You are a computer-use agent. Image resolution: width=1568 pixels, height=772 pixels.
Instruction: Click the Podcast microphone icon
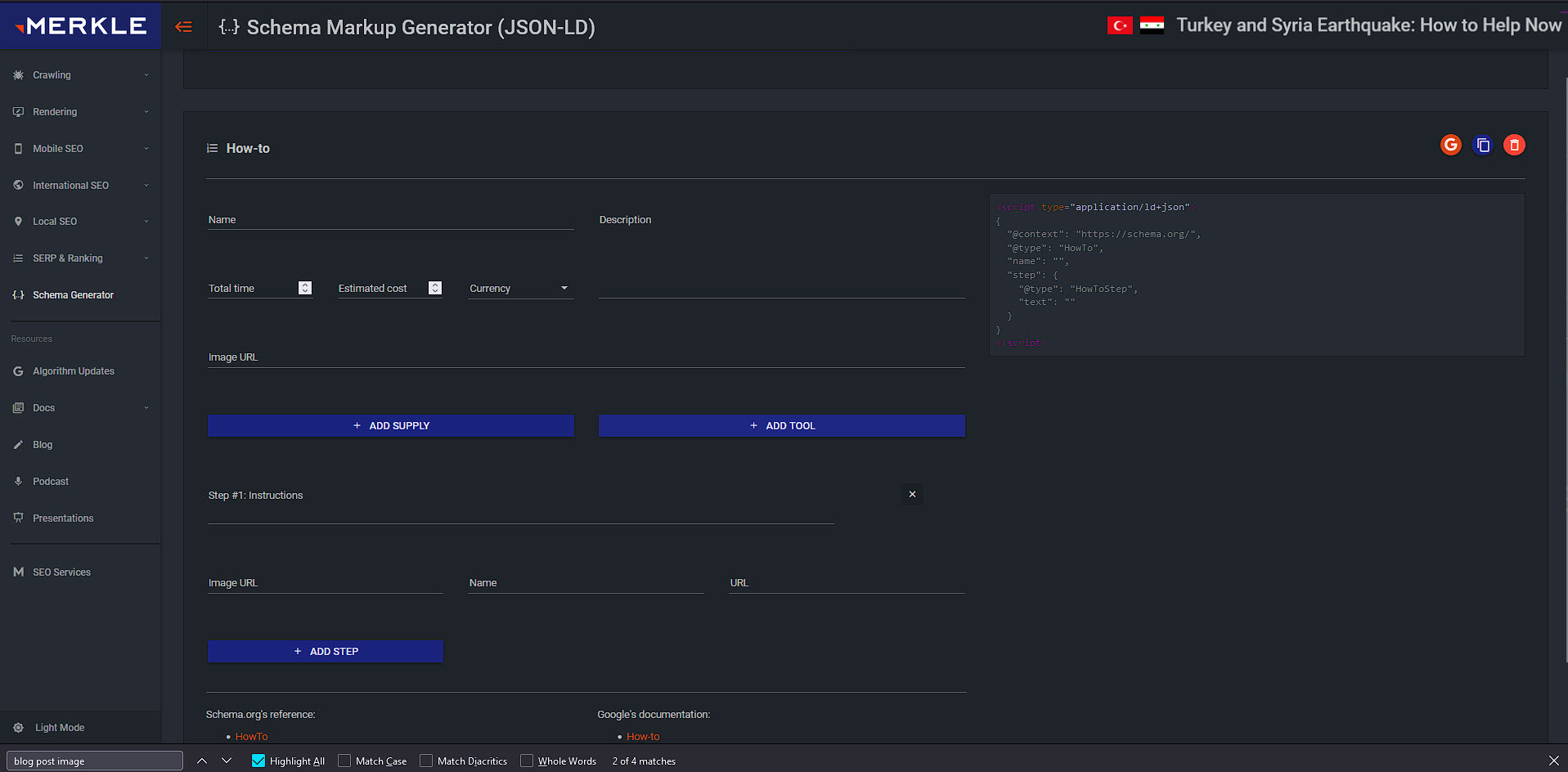(18, 481)
